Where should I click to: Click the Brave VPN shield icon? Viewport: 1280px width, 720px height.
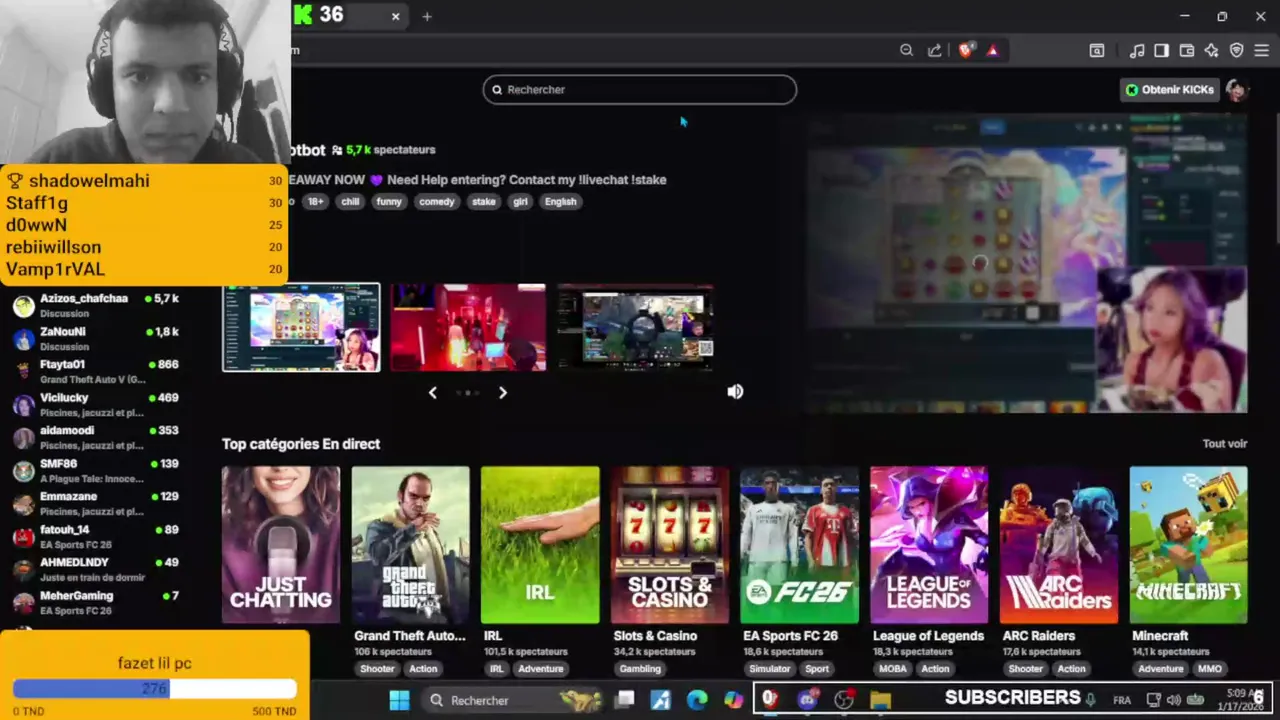(x=1236, y=50)
